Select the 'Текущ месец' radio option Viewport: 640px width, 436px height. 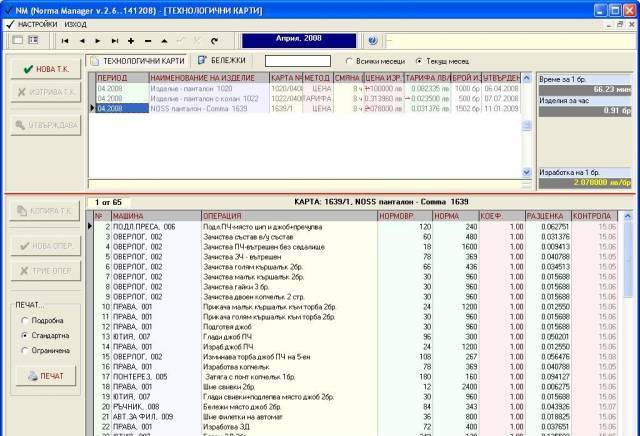[x=419, y=61]
